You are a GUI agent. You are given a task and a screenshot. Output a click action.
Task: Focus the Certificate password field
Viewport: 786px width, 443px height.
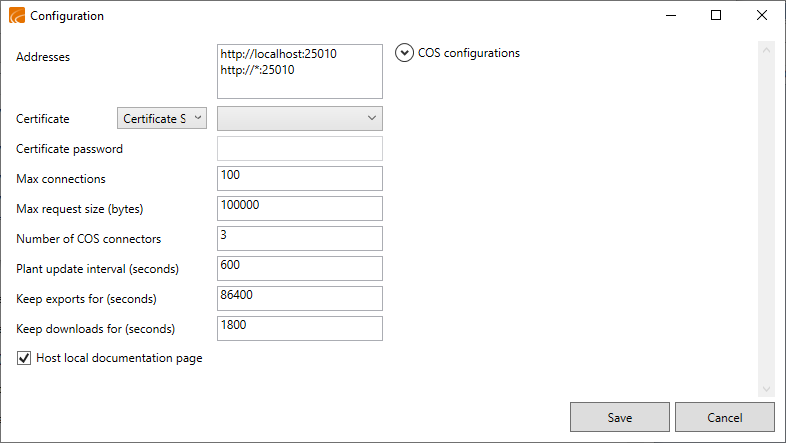[300, 148]
